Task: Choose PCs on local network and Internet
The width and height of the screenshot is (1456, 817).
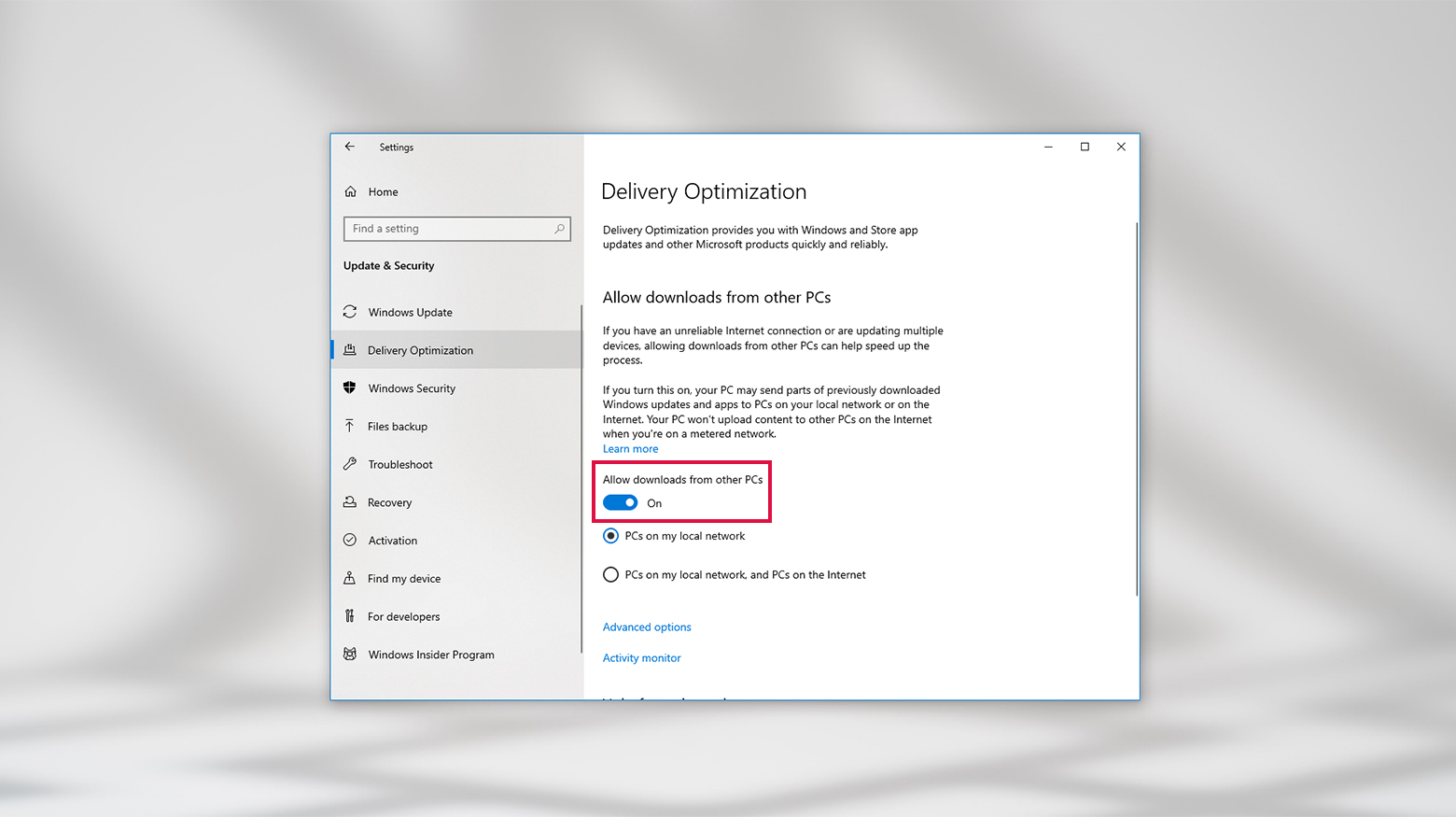Action: (x=610, y=574)
